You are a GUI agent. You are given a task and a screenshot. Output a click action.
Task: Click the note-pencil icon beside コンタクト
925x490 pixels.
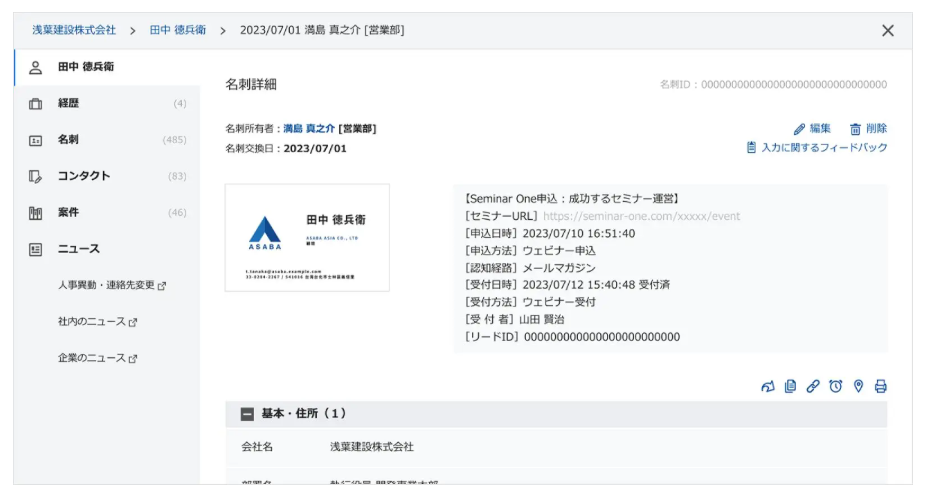[35, 176]
